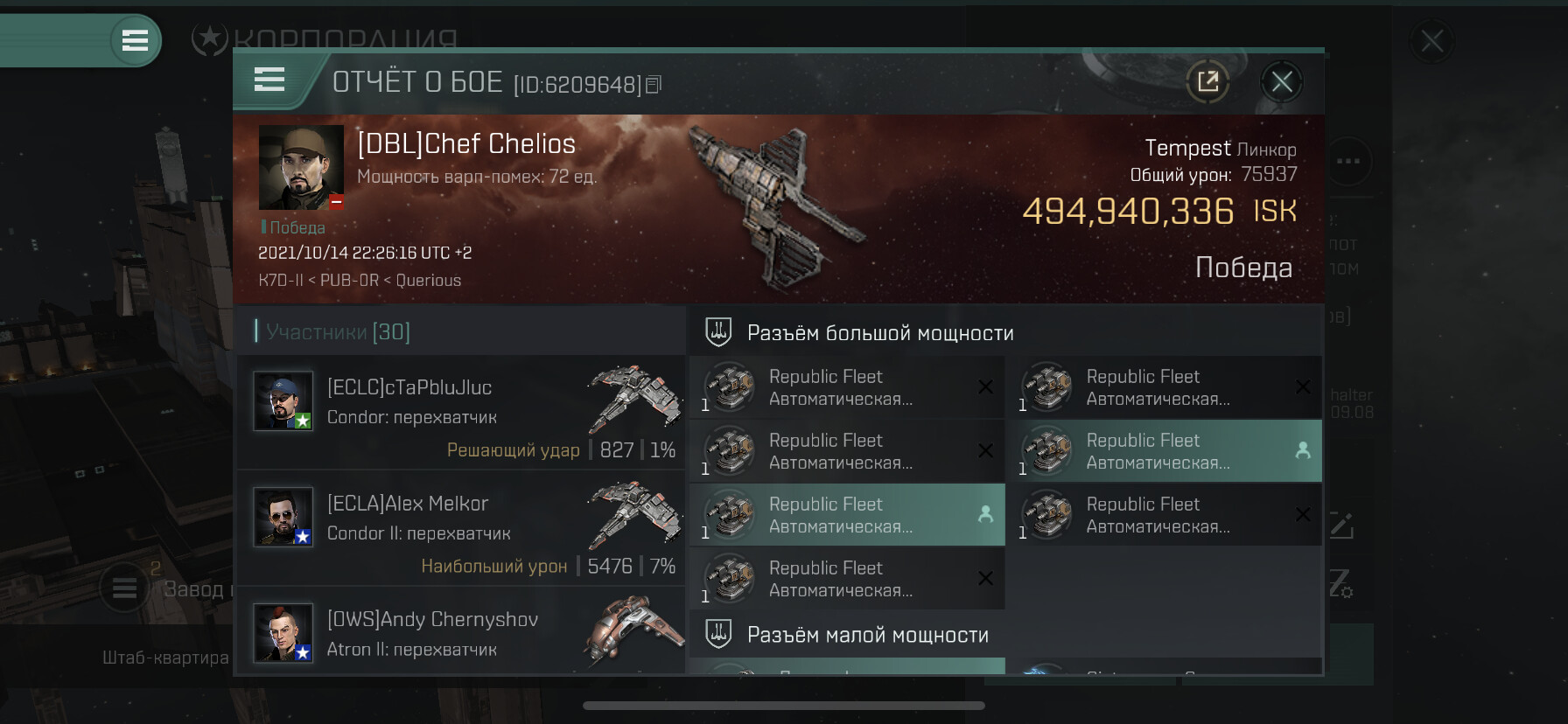Open cTaPbluJluc pilot portrait
The width and height of the screenshot is (1568, 724).
(283, 401)
